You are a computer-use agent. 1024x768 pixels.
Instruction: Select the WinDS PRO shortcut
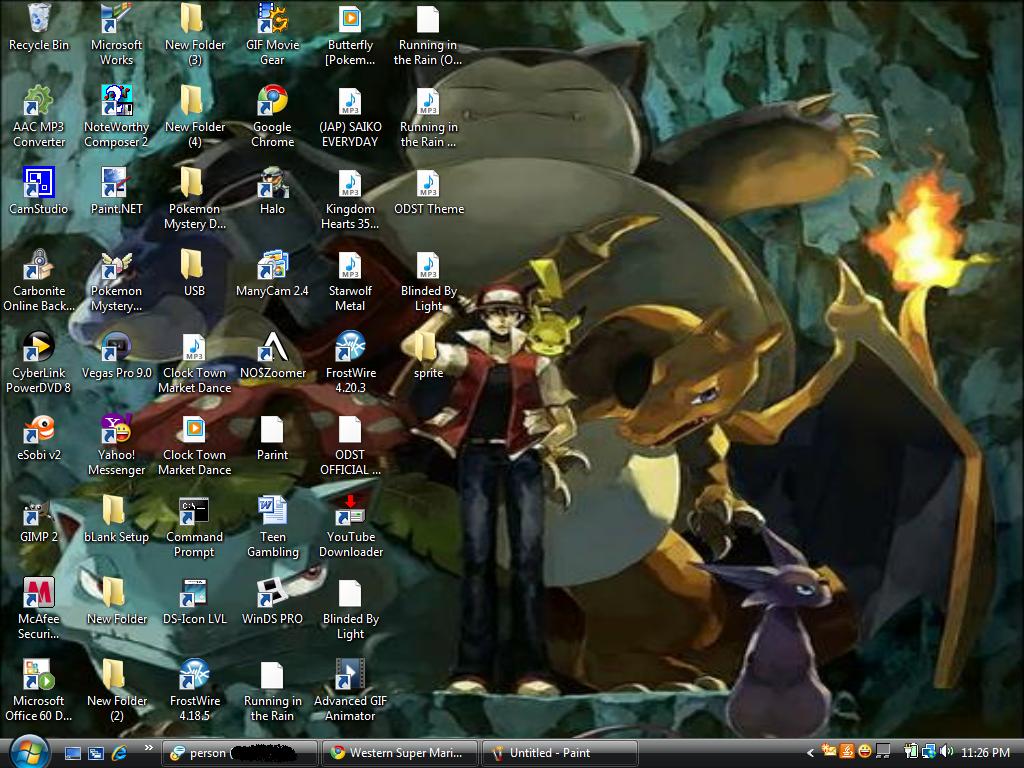pyautogui.click(x=272, y=595)
